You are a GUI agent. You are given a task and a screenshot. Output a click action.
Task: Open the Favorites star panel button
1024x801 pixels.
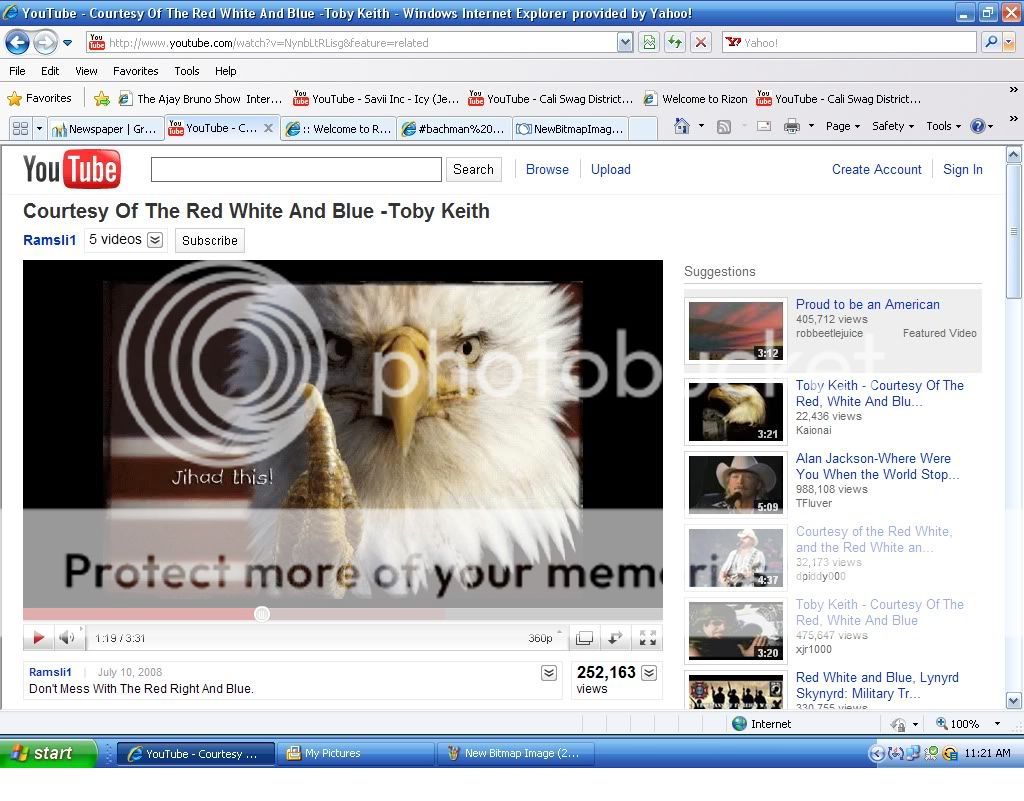(39, 99)
